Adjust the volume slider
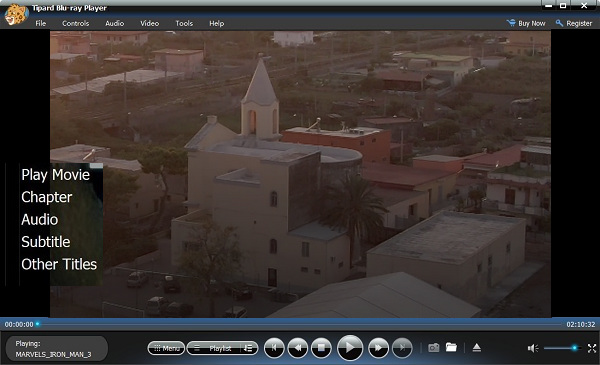The width and height of the screenshot is (600, 365). (562, 348)
